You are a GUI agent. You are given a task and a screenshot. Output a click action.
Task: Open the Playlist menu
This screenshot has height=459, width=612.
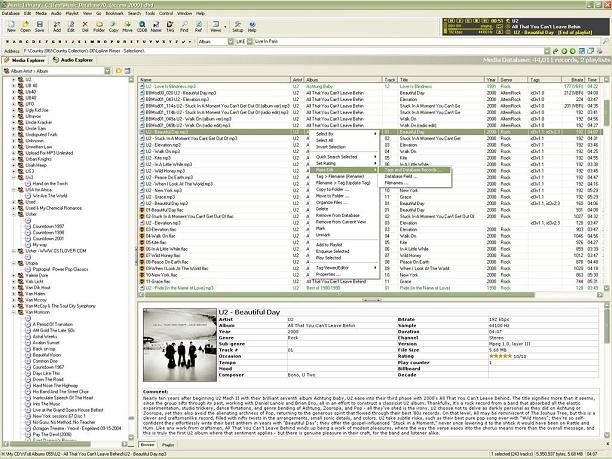pos(72,13)
